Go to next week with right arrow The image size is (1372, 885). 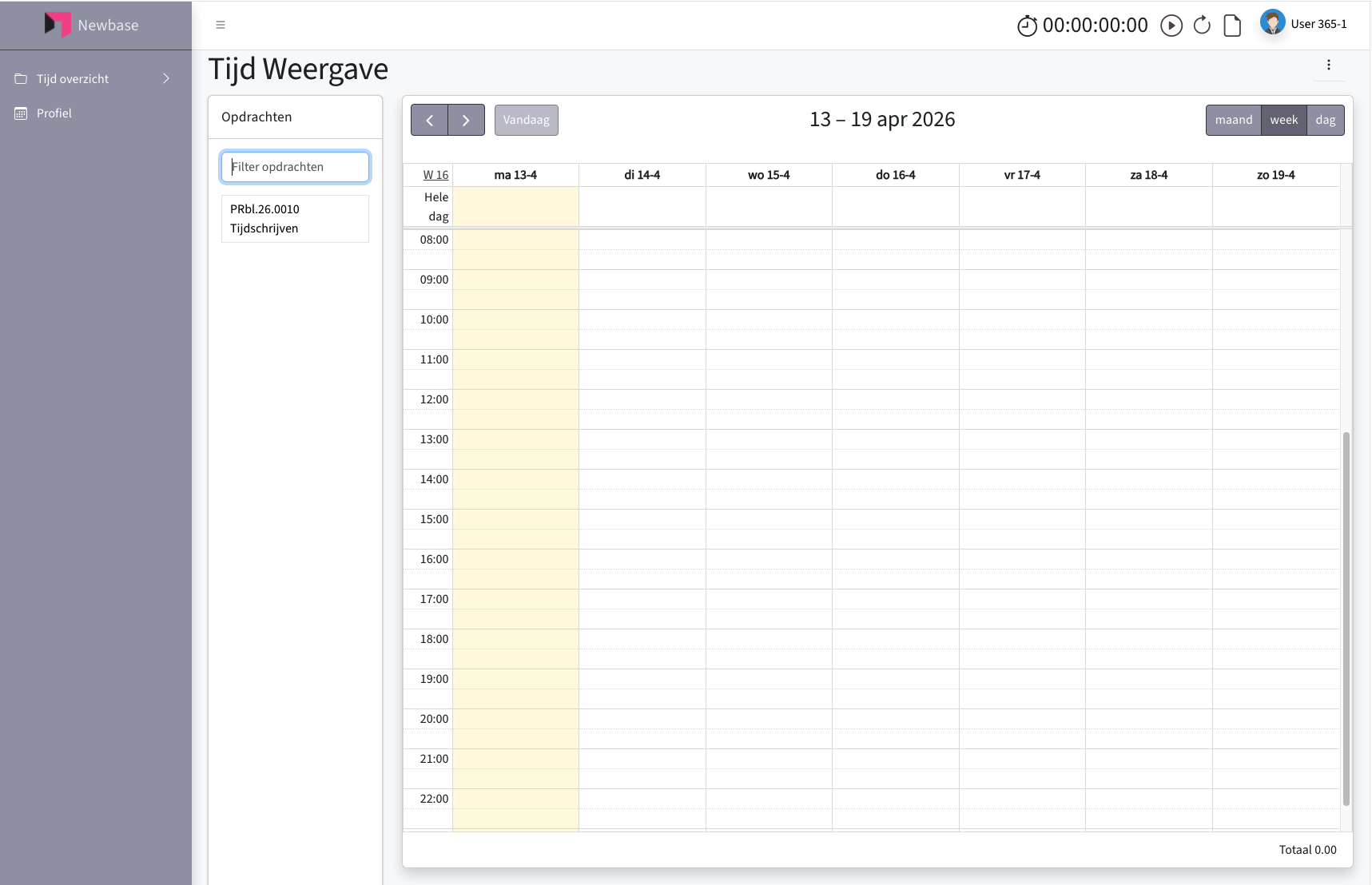click(x=466, y=120)
